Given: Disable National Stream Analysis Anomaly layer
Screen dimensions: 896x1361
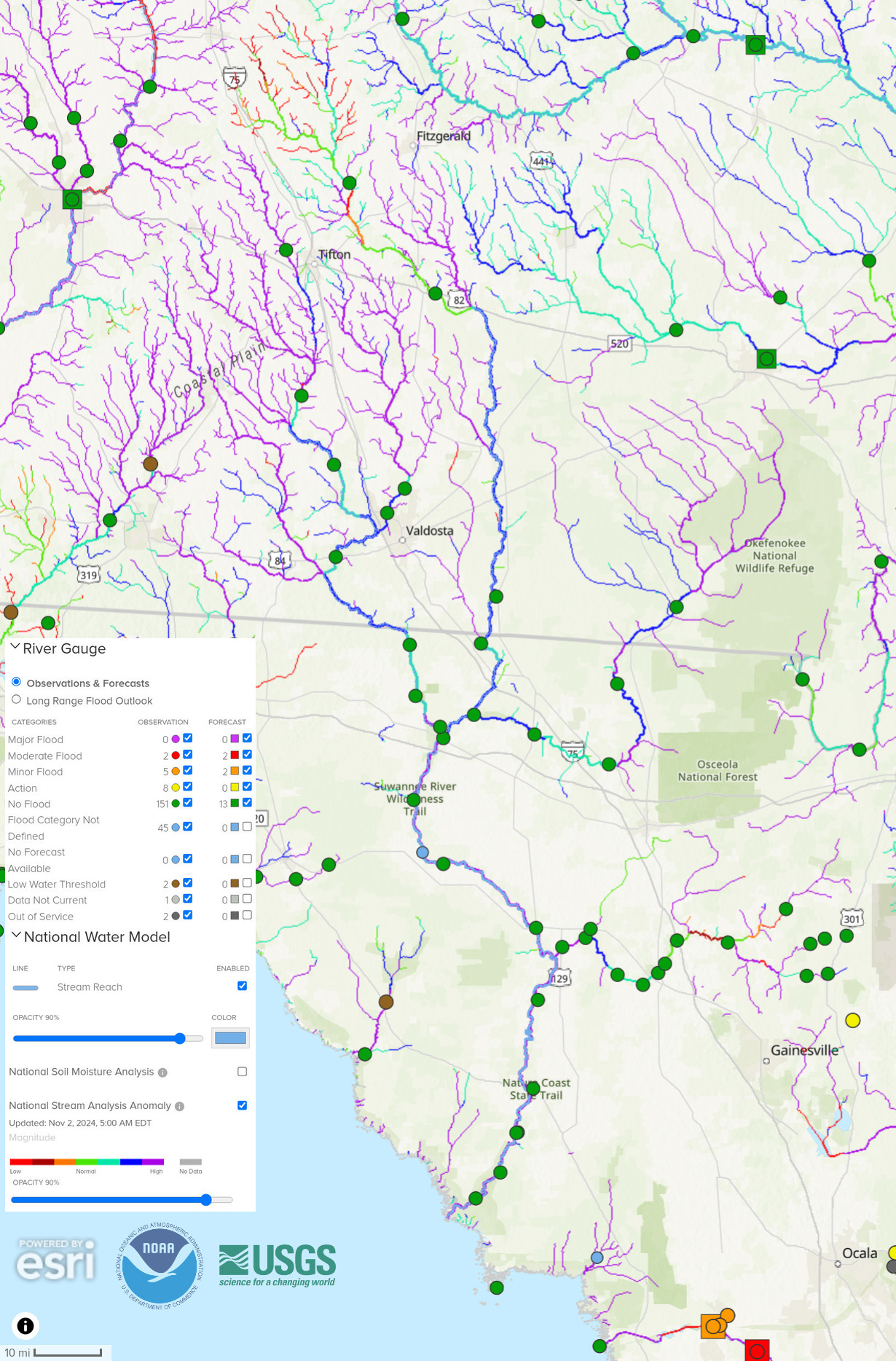Looking at the screenshot, I should click(243, 1105).
